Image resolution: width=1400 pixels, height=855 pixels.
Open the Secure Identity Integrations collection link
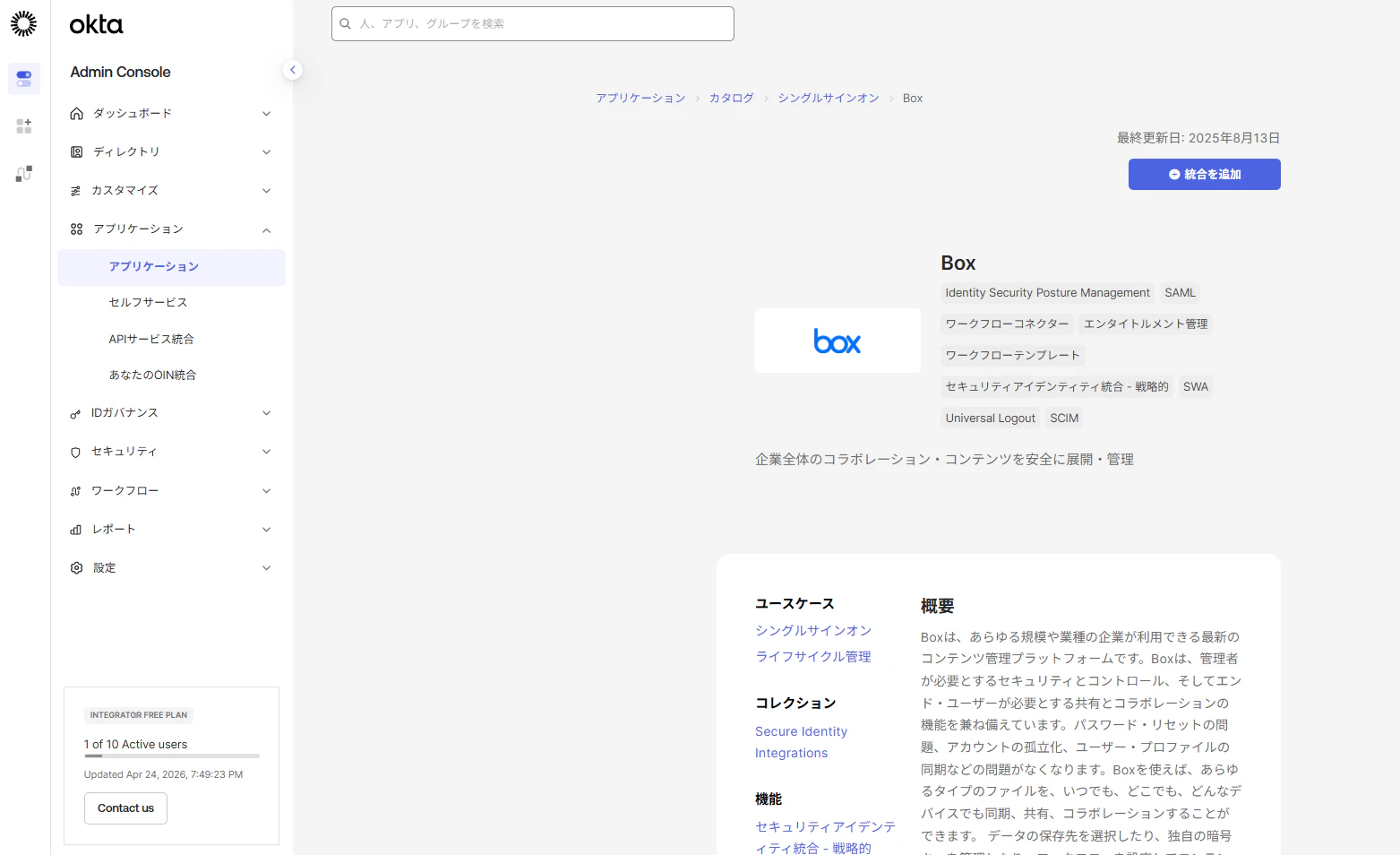(x=801, y=742)
